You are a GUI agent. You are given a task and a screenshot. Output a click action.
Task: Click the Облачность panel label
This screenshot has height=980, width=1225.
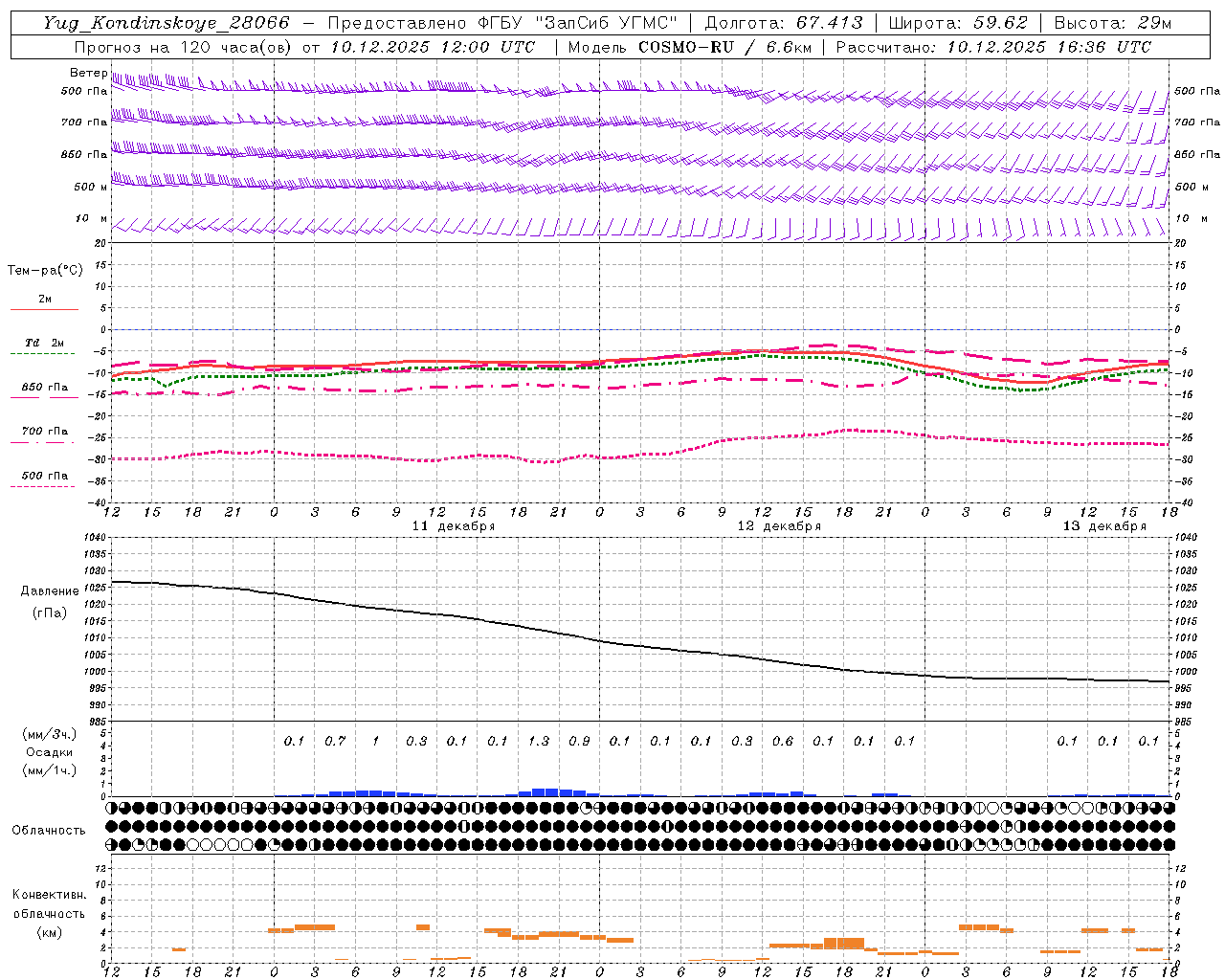click(x=49, y=831)
